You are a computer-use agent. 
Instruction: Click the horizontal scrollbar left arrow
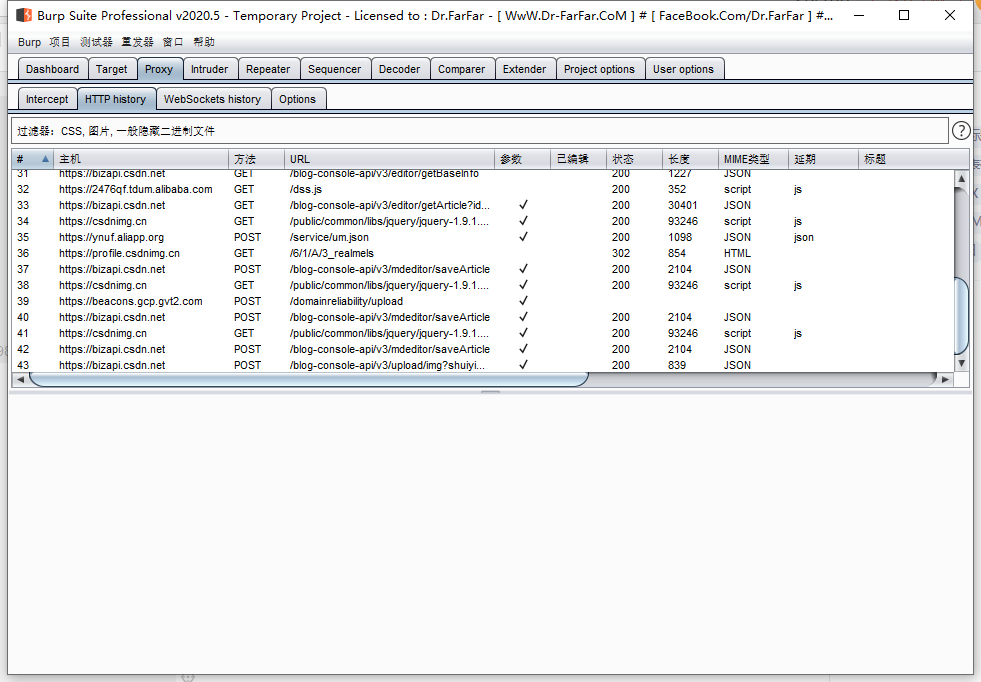point(21,379)
